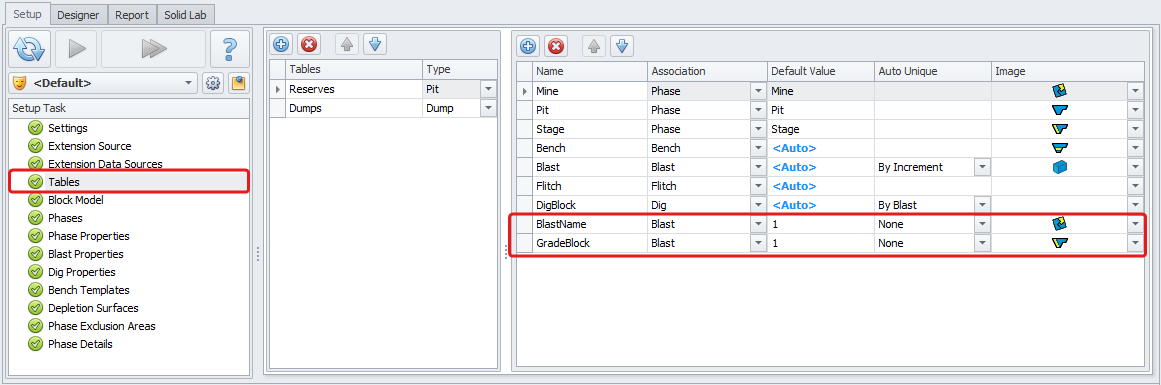This screenshot has height=385, width=1161.
Task: Switch to the Report tab
Action: [132, 14]
